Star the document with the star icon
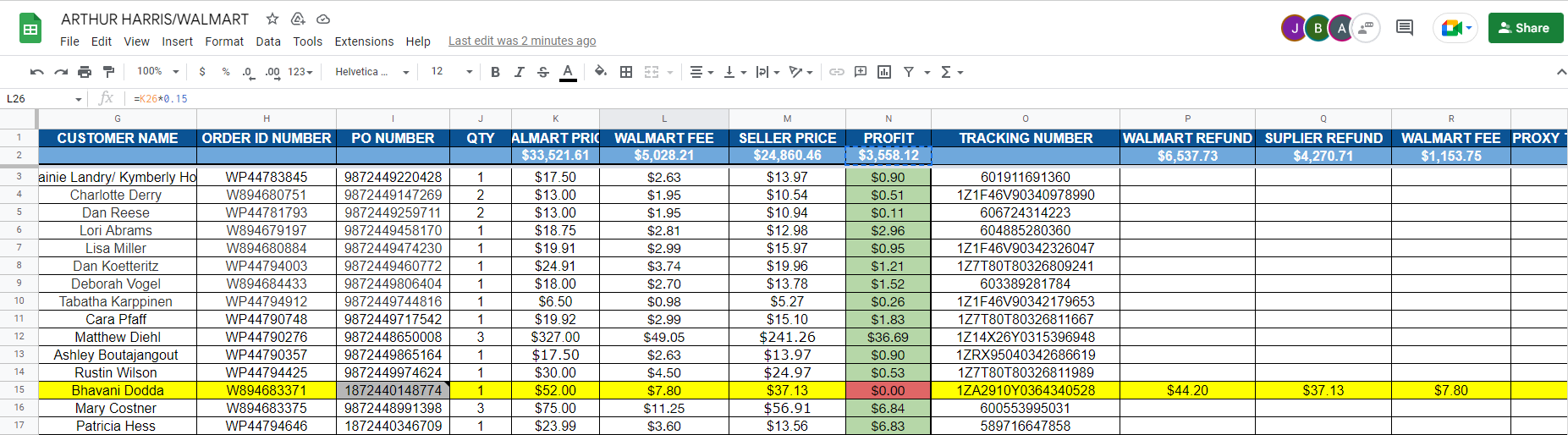Image resolution: width=1568 pixels, height=435 pixels. click(272, 19)
